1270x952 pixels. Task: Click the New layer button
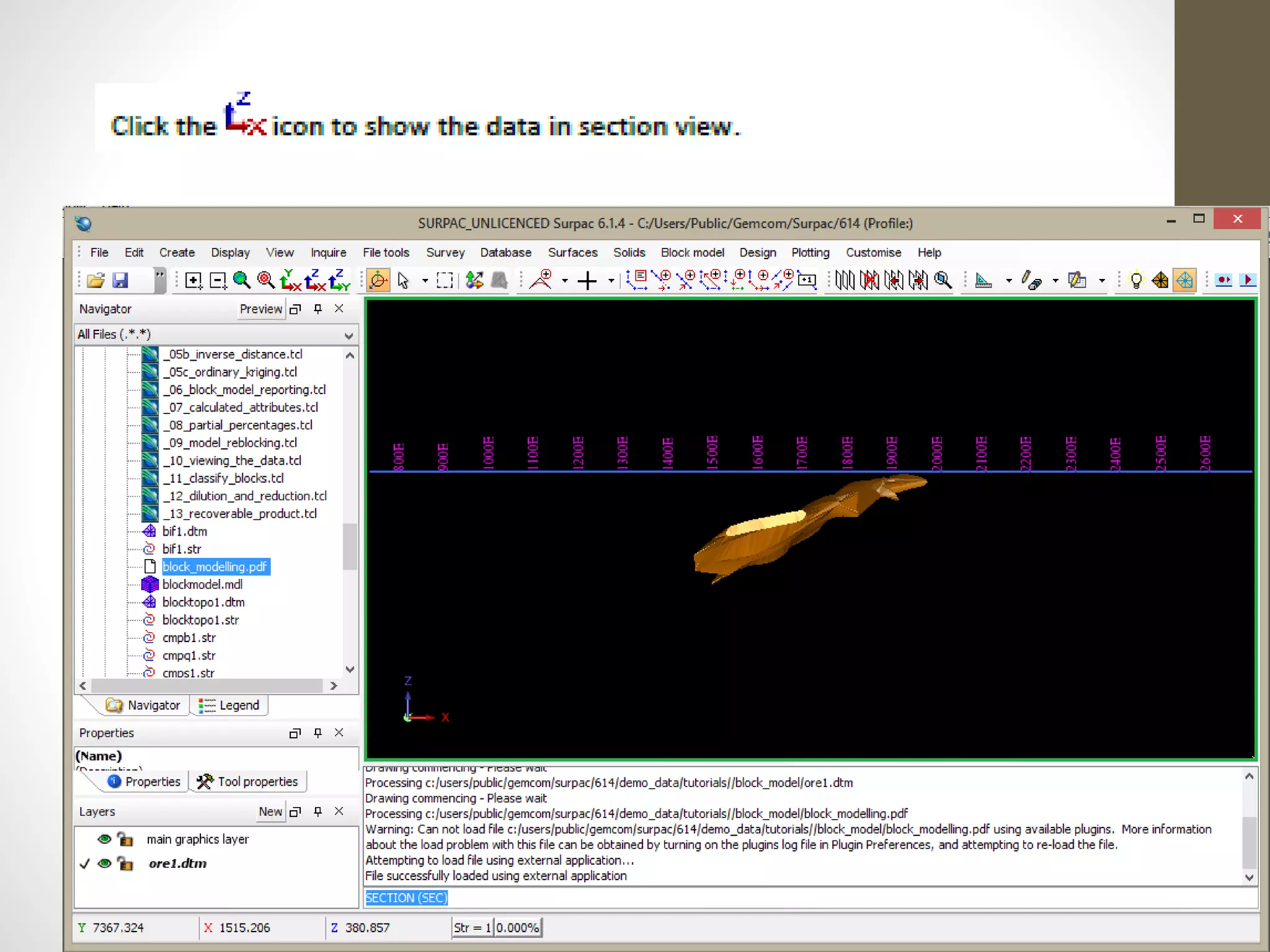coord(270,812)
